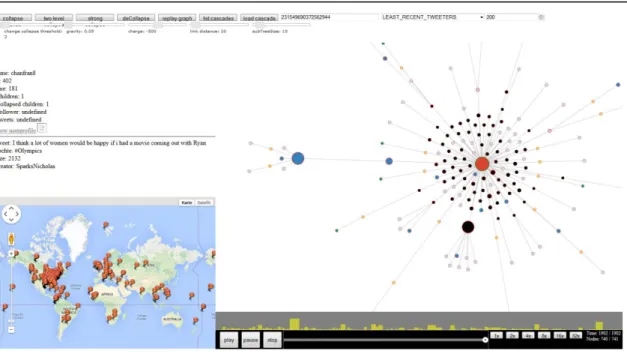This screenshot has width=627, height=360.
Task: Focus the cascade ID input field
Action: (x=329, y=17)
